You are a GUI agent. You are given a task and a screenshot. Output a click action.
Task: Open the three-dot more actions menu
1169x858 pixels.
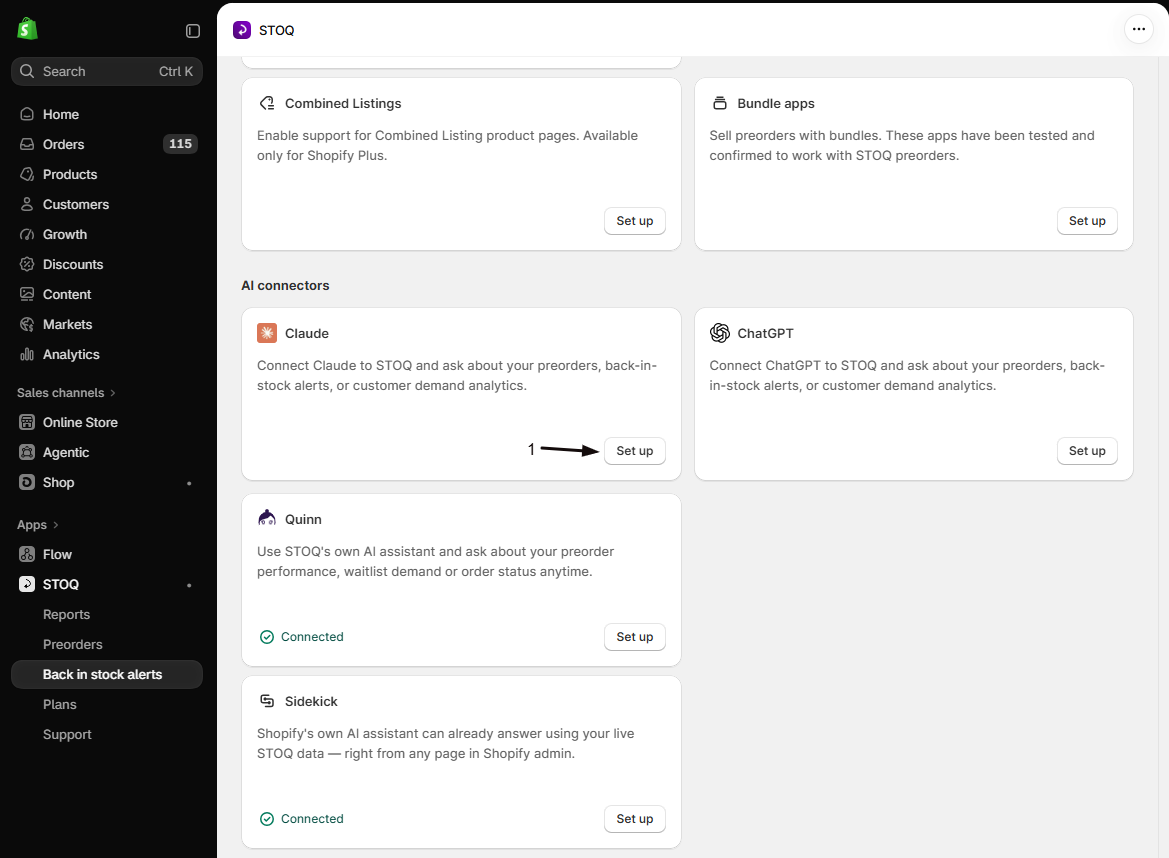pos(1138,29)
